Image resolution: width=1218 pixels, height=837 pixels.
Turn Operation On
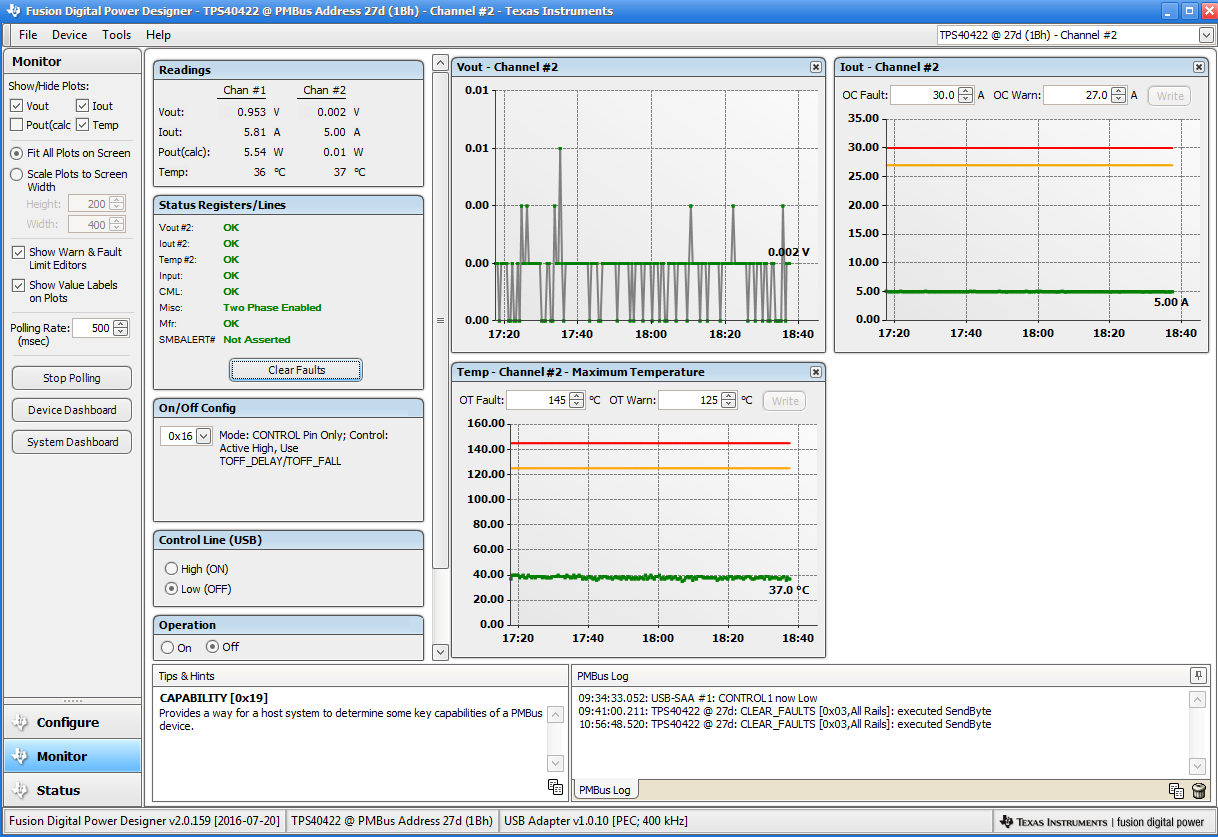click(x=167, y=647)
